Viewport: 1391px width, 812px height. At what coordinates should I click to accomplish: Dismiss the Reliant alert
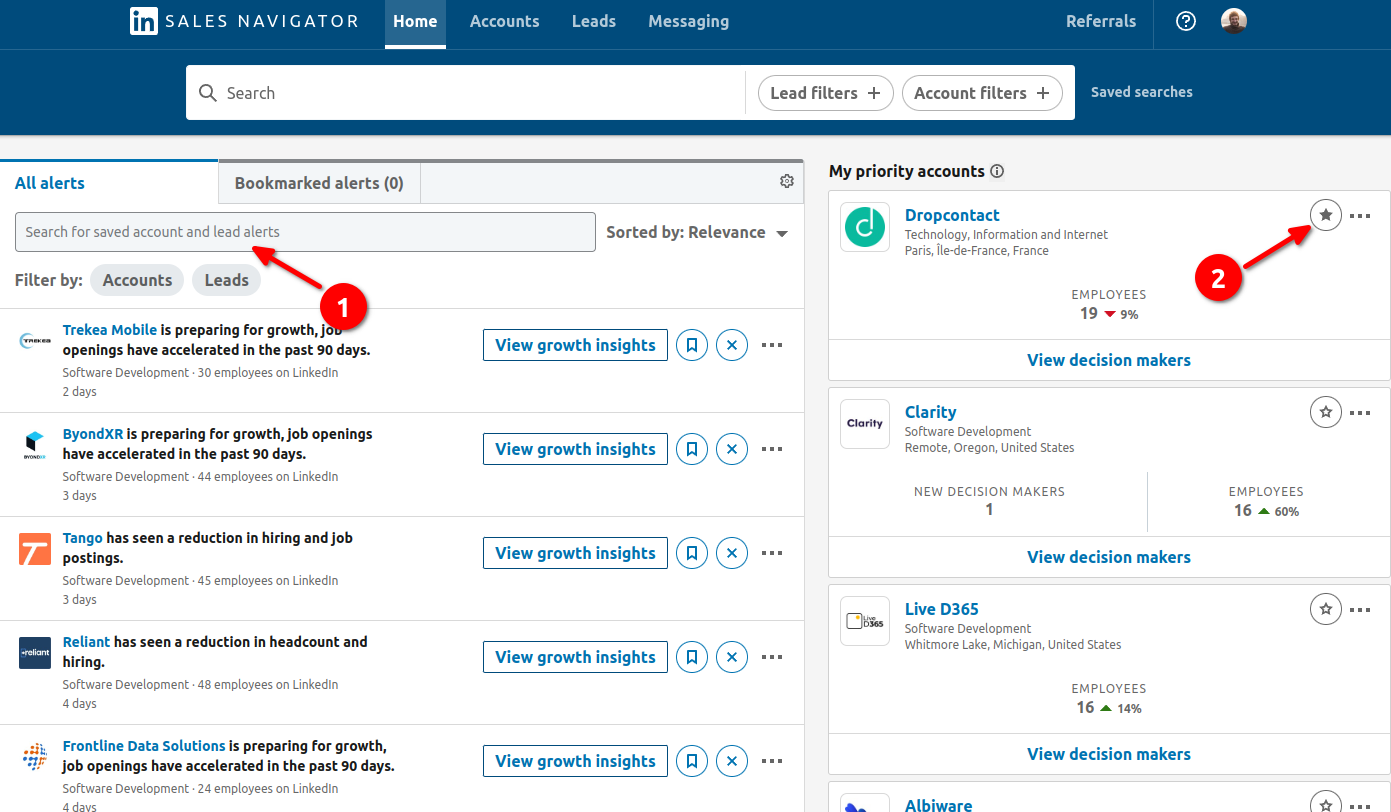click(732, 657)
